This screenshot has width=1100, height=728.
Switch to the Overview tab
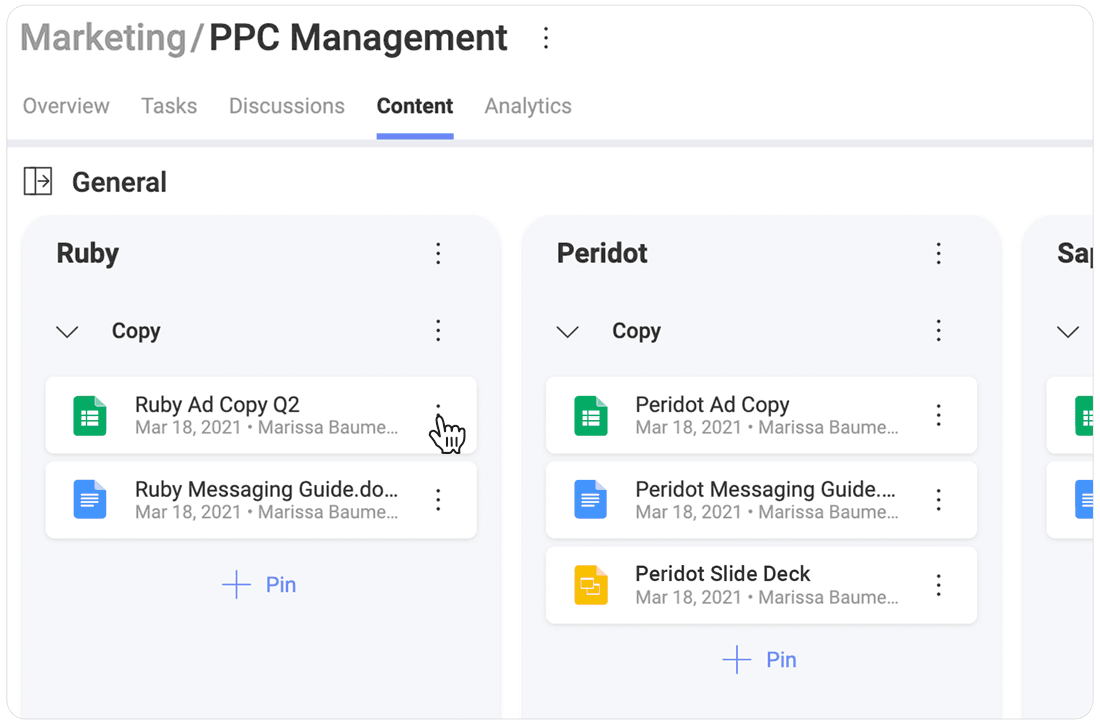[x=66, y=106]
